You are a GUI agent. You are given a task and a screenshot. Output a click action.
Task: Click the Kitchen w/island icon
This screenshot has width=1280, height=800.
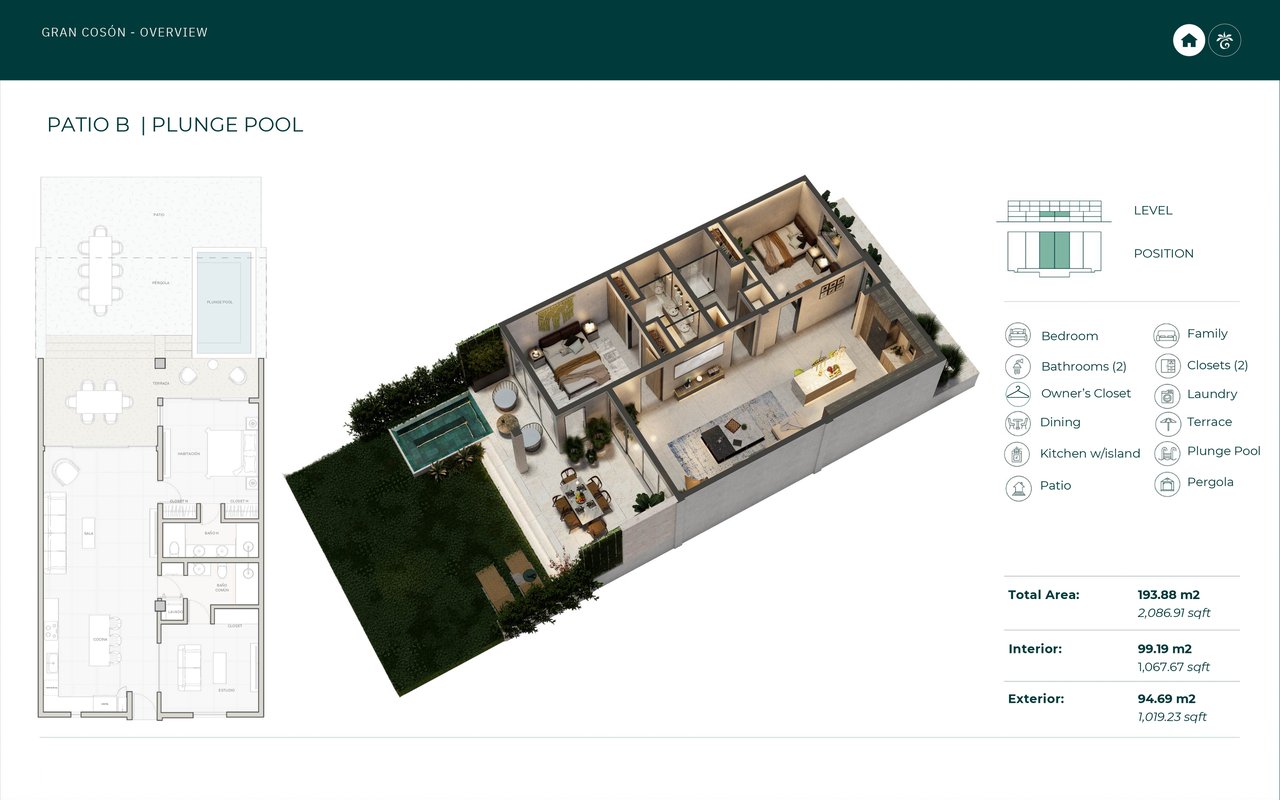coord(1018,454)
